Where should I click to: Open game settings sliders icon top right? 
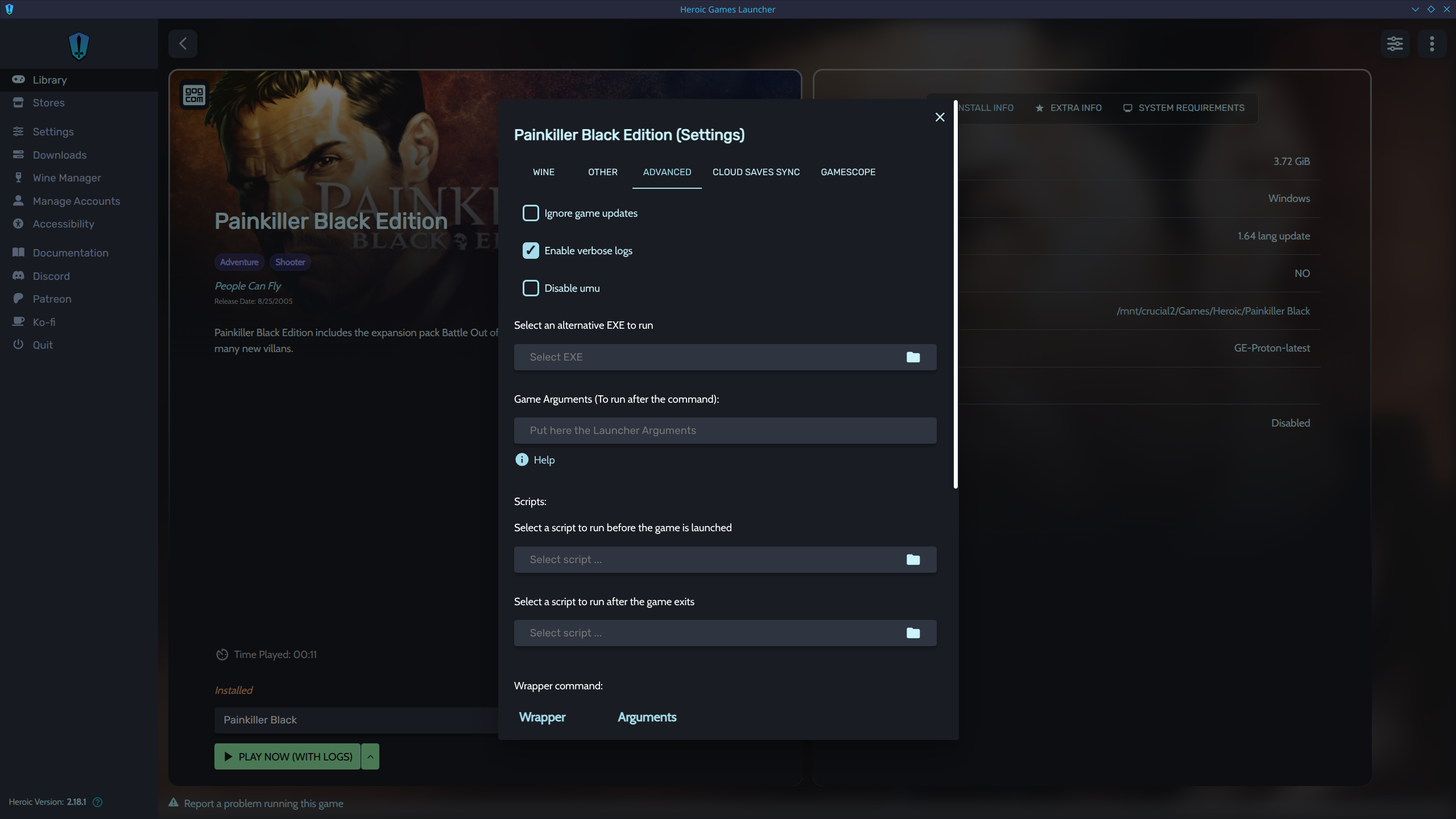pos(1395,44)
